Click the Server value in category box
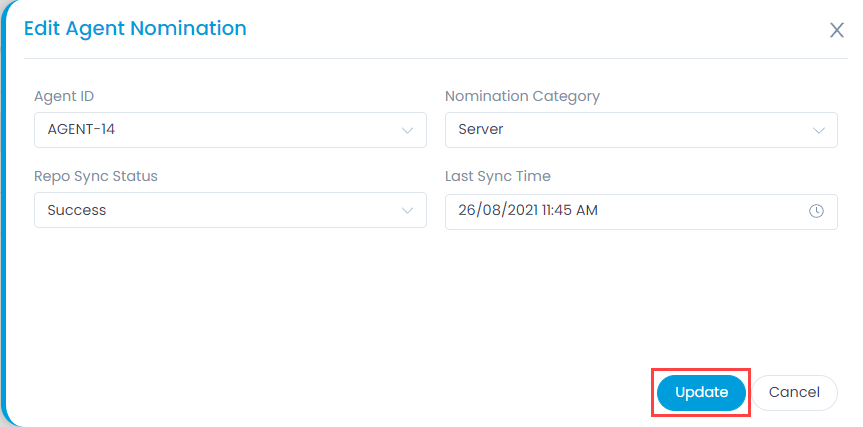Image resolution: width=863 pixels, height=427 pixels. tap(481, 130)
